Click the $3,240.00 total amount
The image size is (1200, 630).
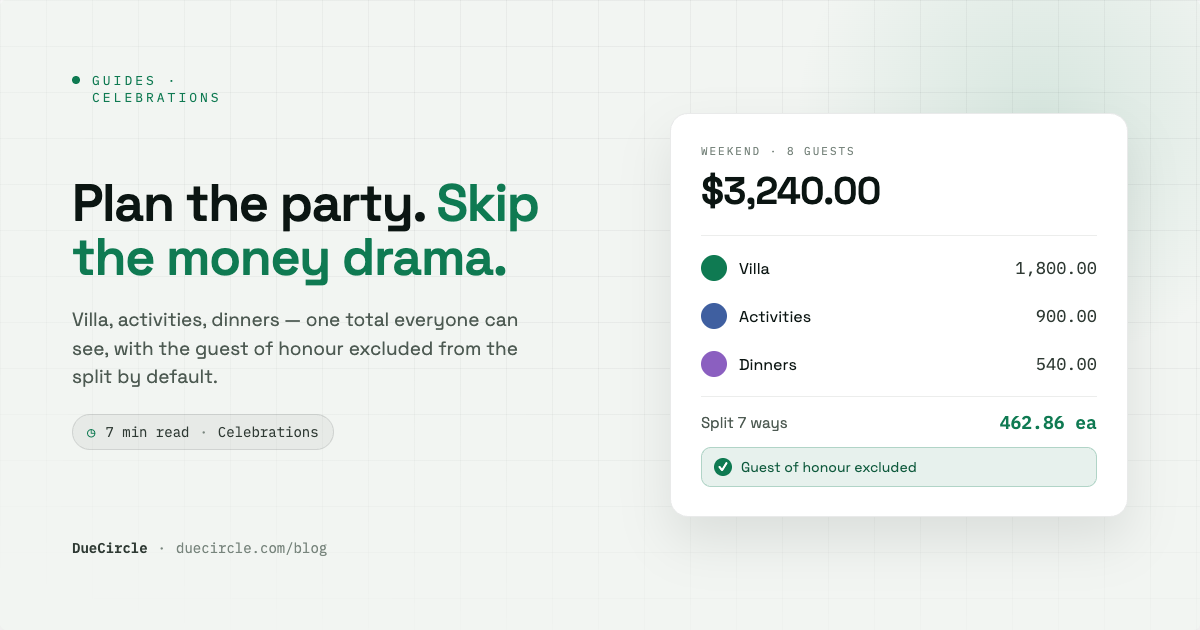point(791,191)
